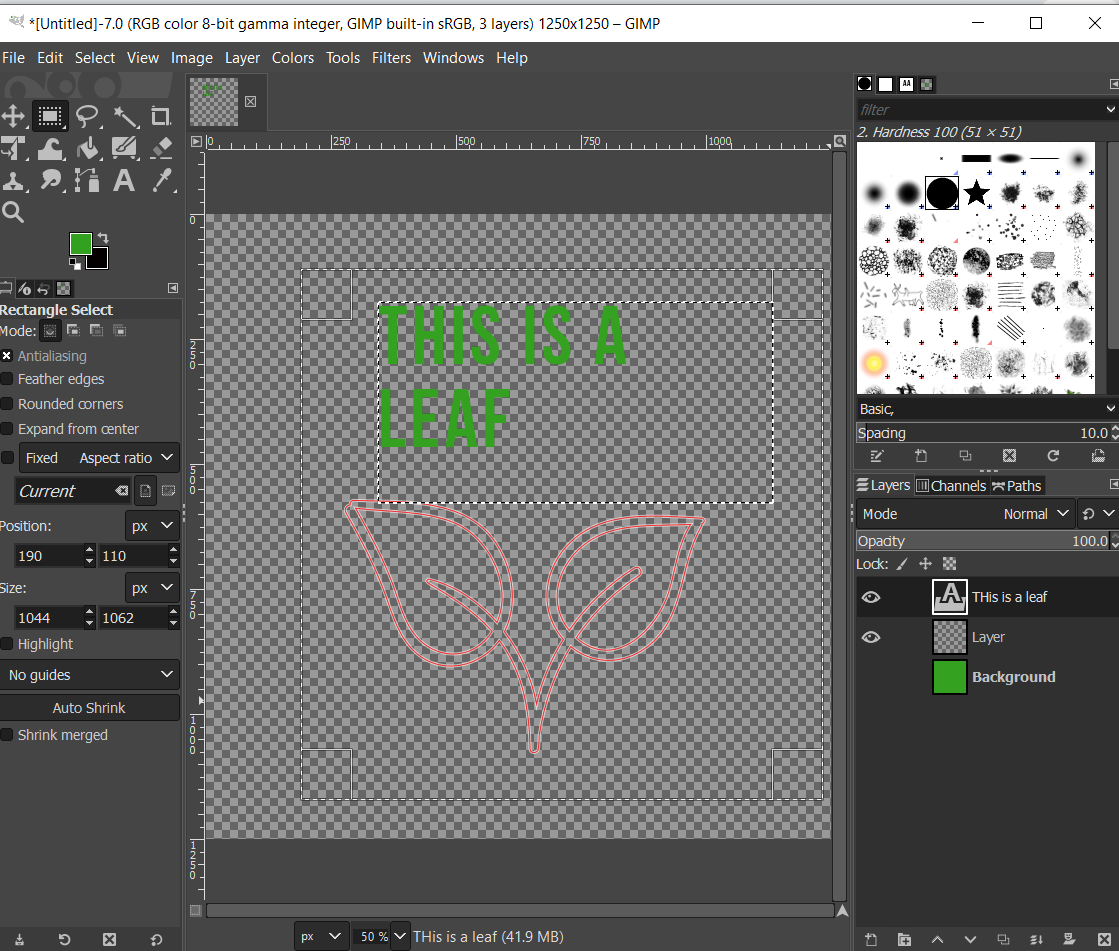Choose the Eraser tool

coord(161,149)
